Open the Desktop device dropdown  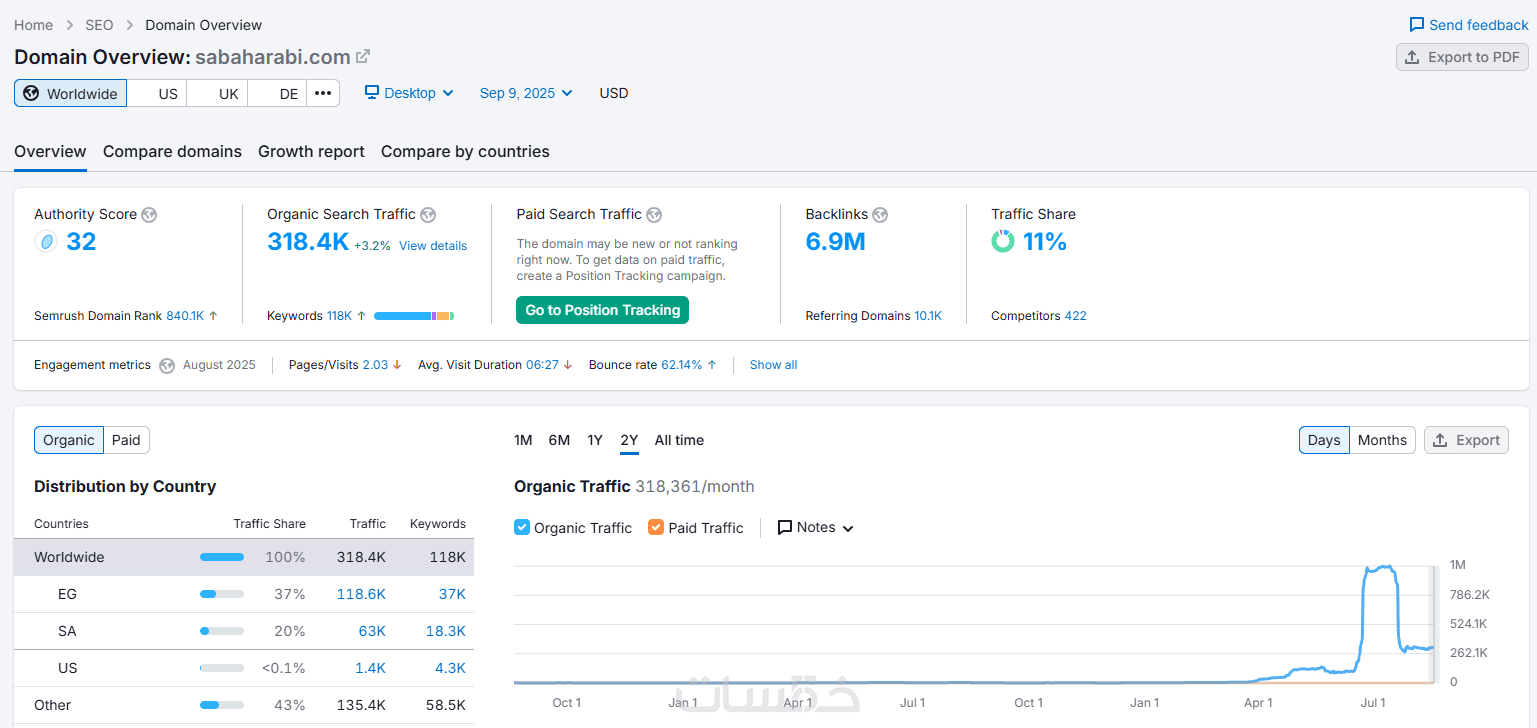pyautogui.click(x=409, y=93)
